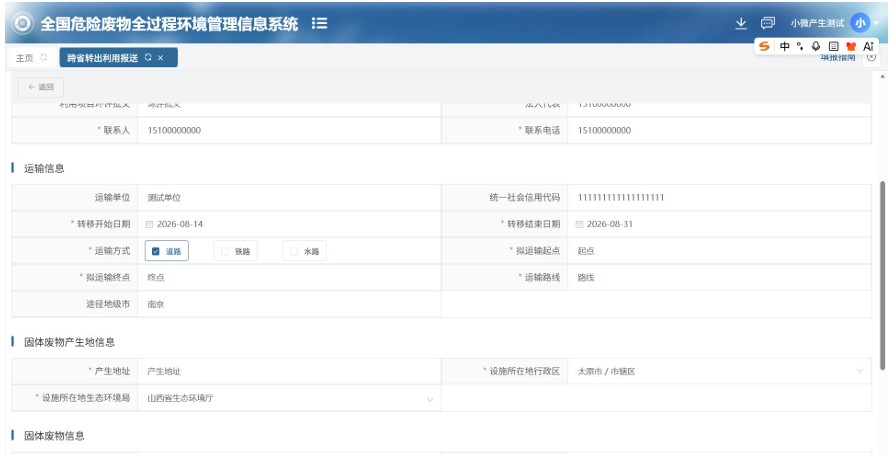
Task: Edit the 运输路线 field 路线
Action: [719, 277]
